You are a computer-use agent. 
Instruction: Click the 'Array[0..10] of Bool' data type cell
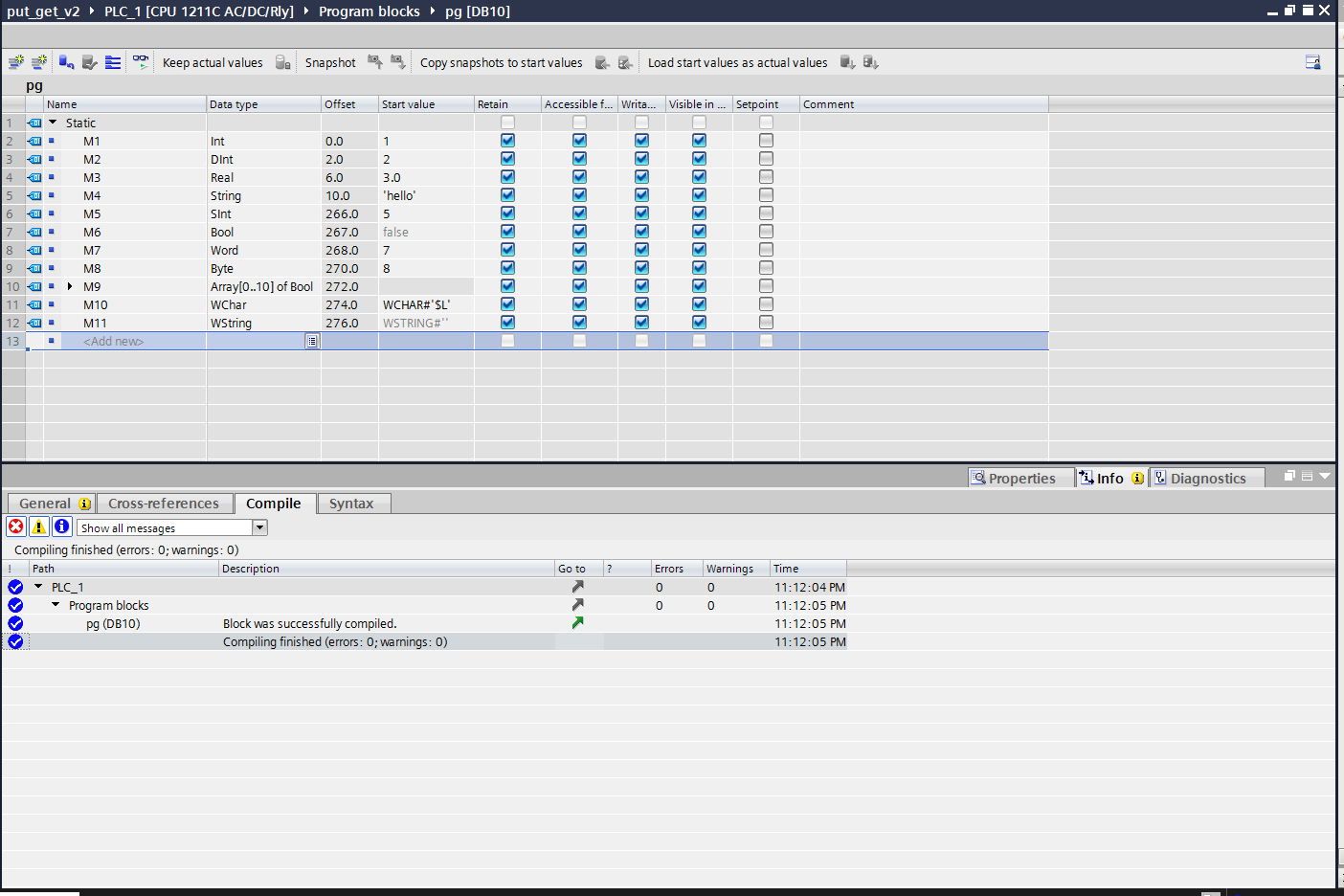[x=263, y=286]
